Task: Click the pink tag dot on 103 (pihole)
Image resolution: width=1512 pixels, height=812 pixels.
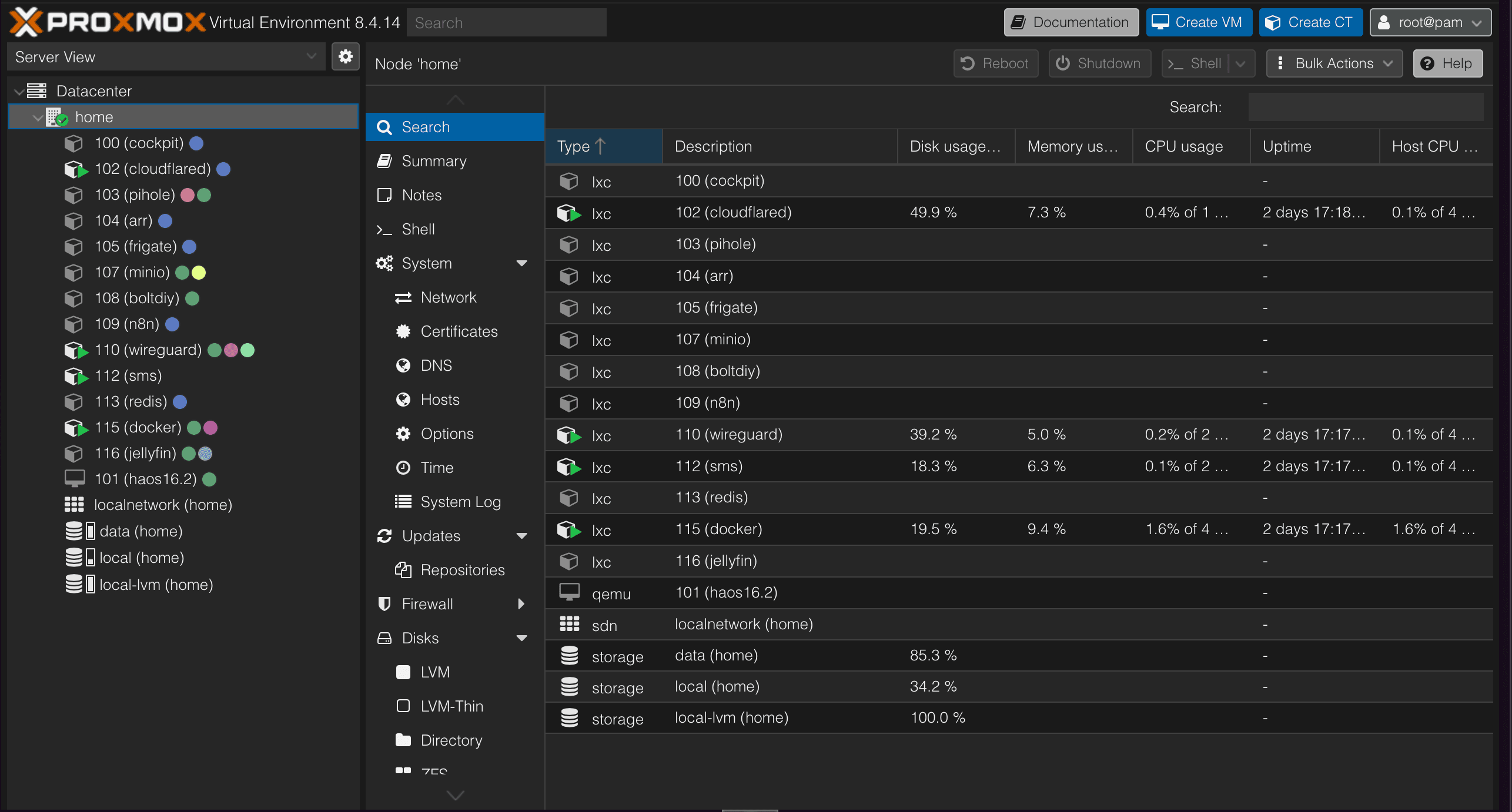Action: coord(188,195)
